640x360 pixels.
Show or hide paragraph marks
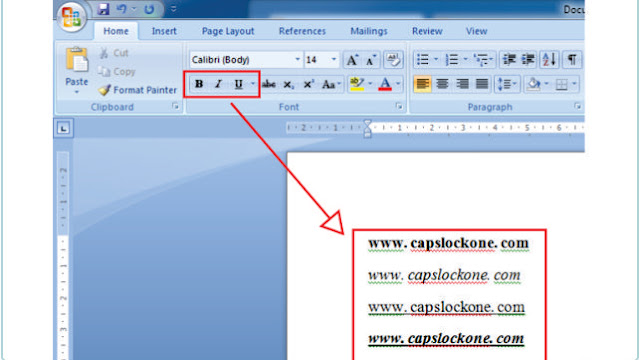(x=572, y=60)
